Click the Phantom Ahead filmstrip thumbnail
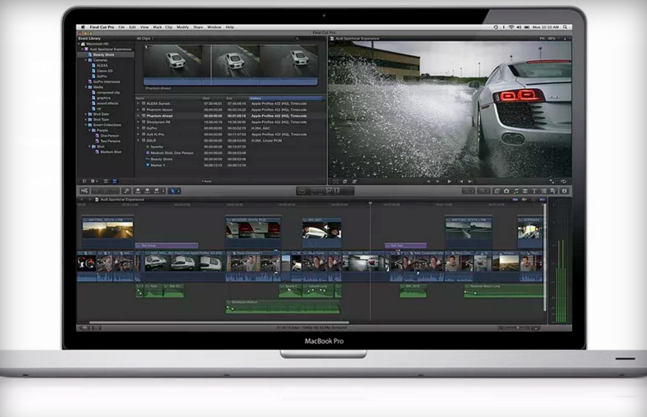647x417 pixels. (x=231, y=64)
